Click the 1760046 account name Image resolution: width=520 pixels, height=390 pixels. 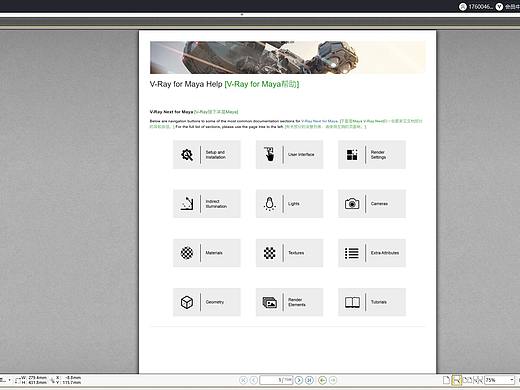(x=480, y=7)
